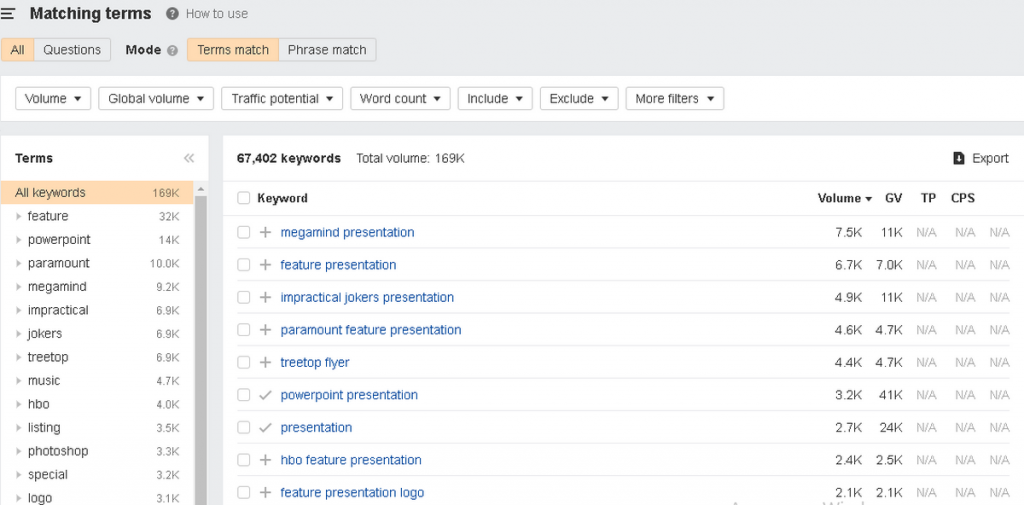Tick the checkbox for hbo feature presentation
This screenshot has width=1024, height=505.
coord(243,460)
